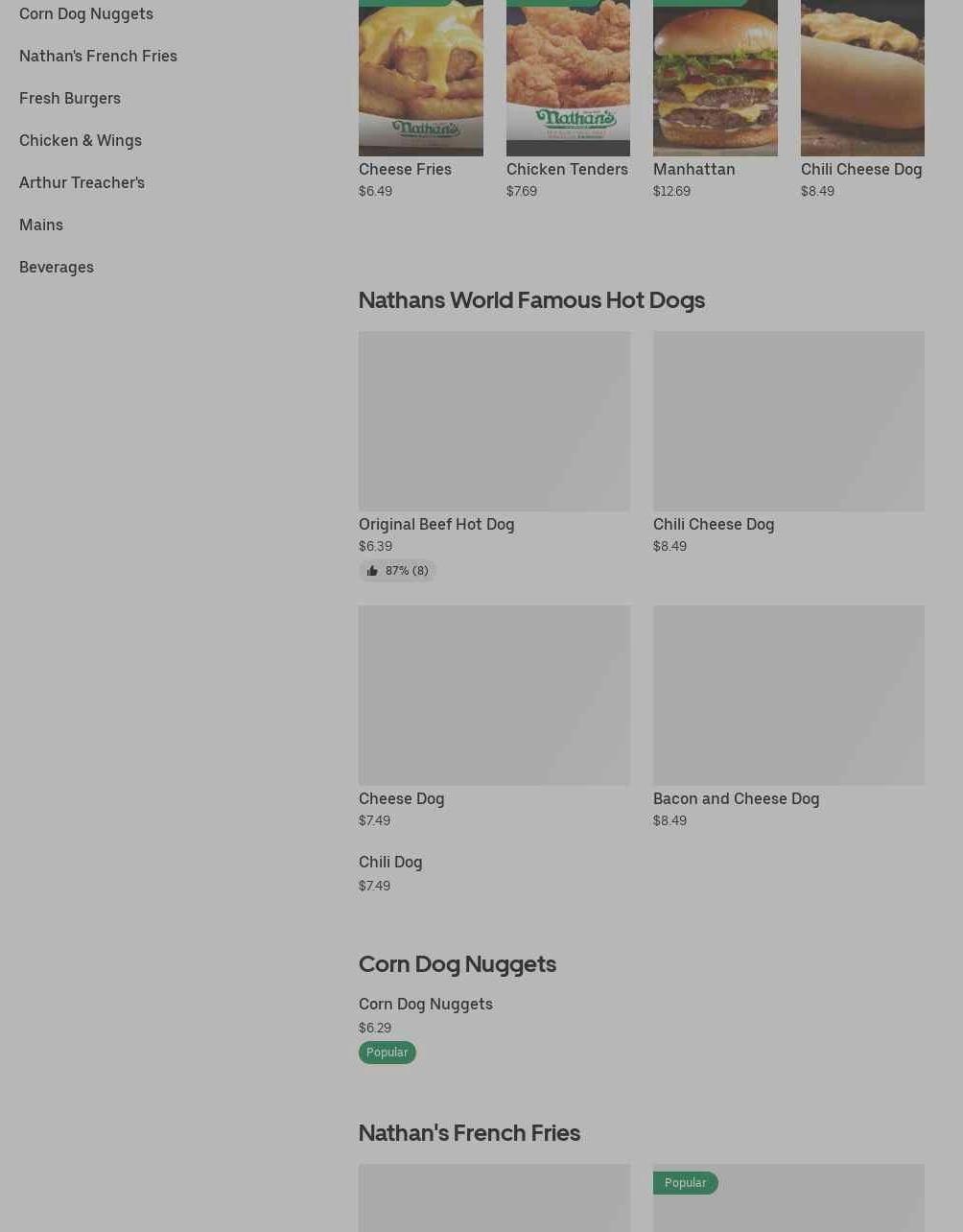The image size is (963, 1232).
Task: Open the Corn Dog Nuggets $6.29 item
Action: coord(425,1004)
